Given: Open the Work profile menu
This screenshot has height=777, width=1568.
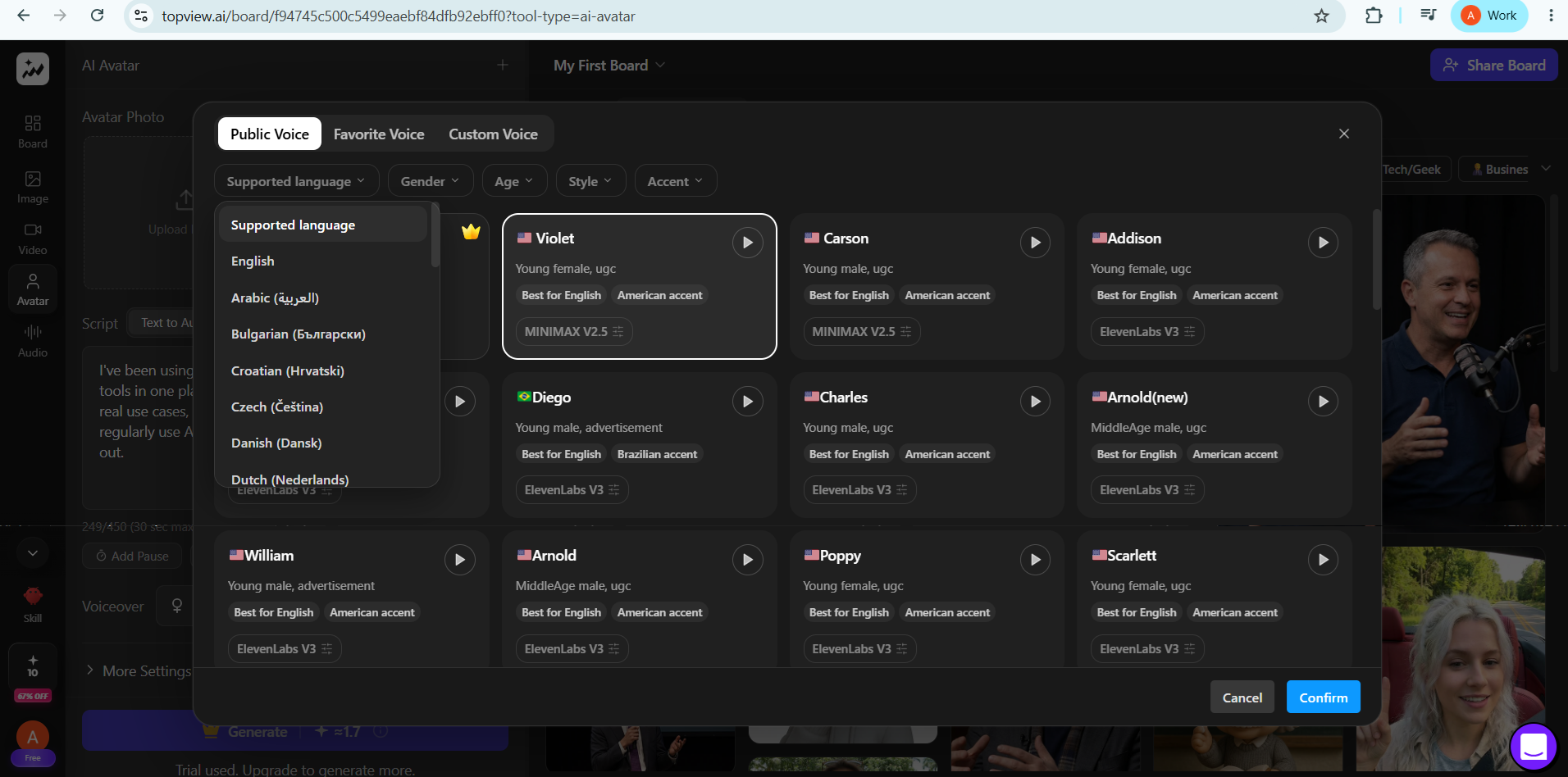Looking at the screenshot, I should point(1489,16).
